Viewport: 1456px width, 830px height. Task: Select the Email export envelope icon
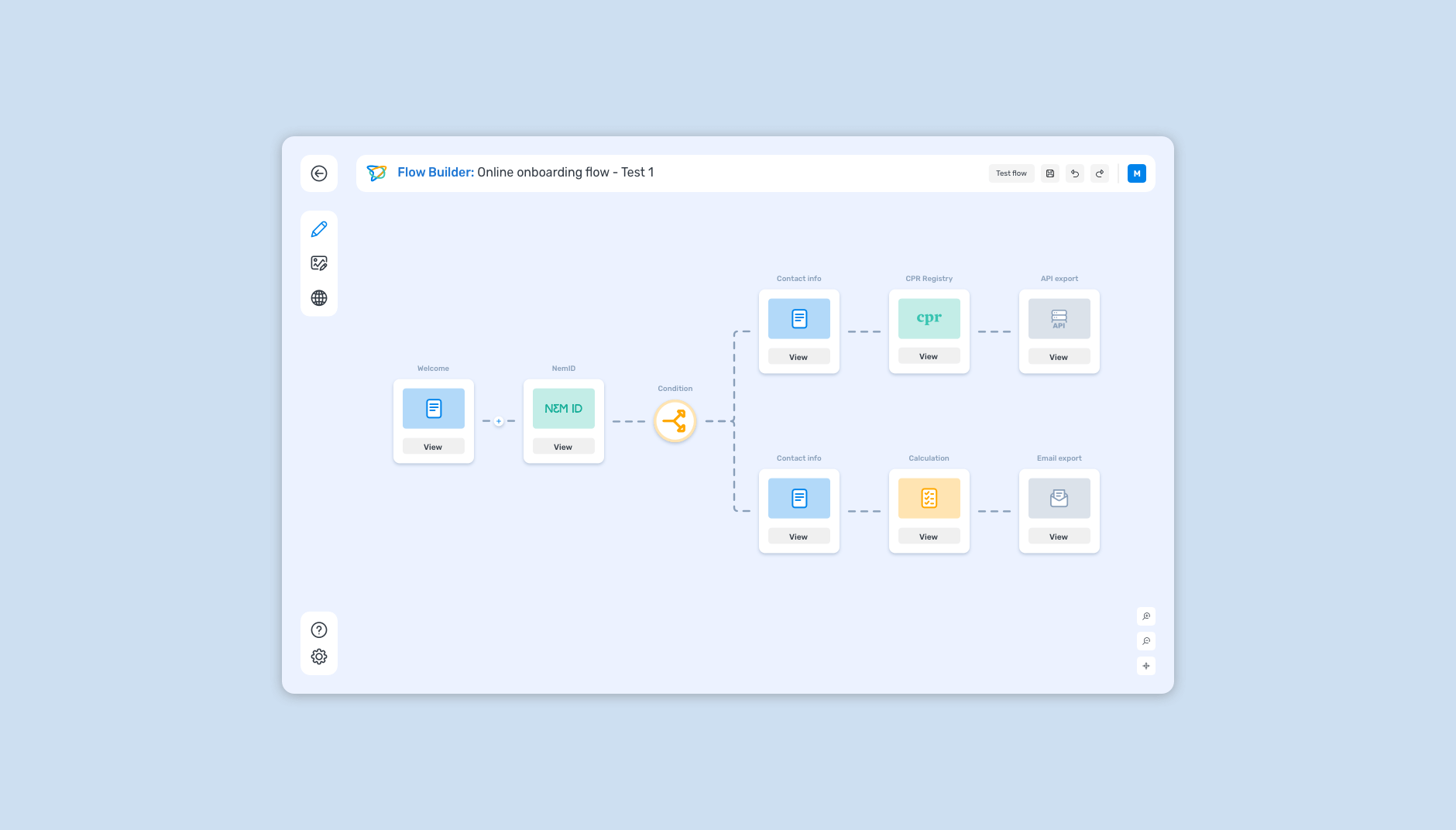[1059, 499]
